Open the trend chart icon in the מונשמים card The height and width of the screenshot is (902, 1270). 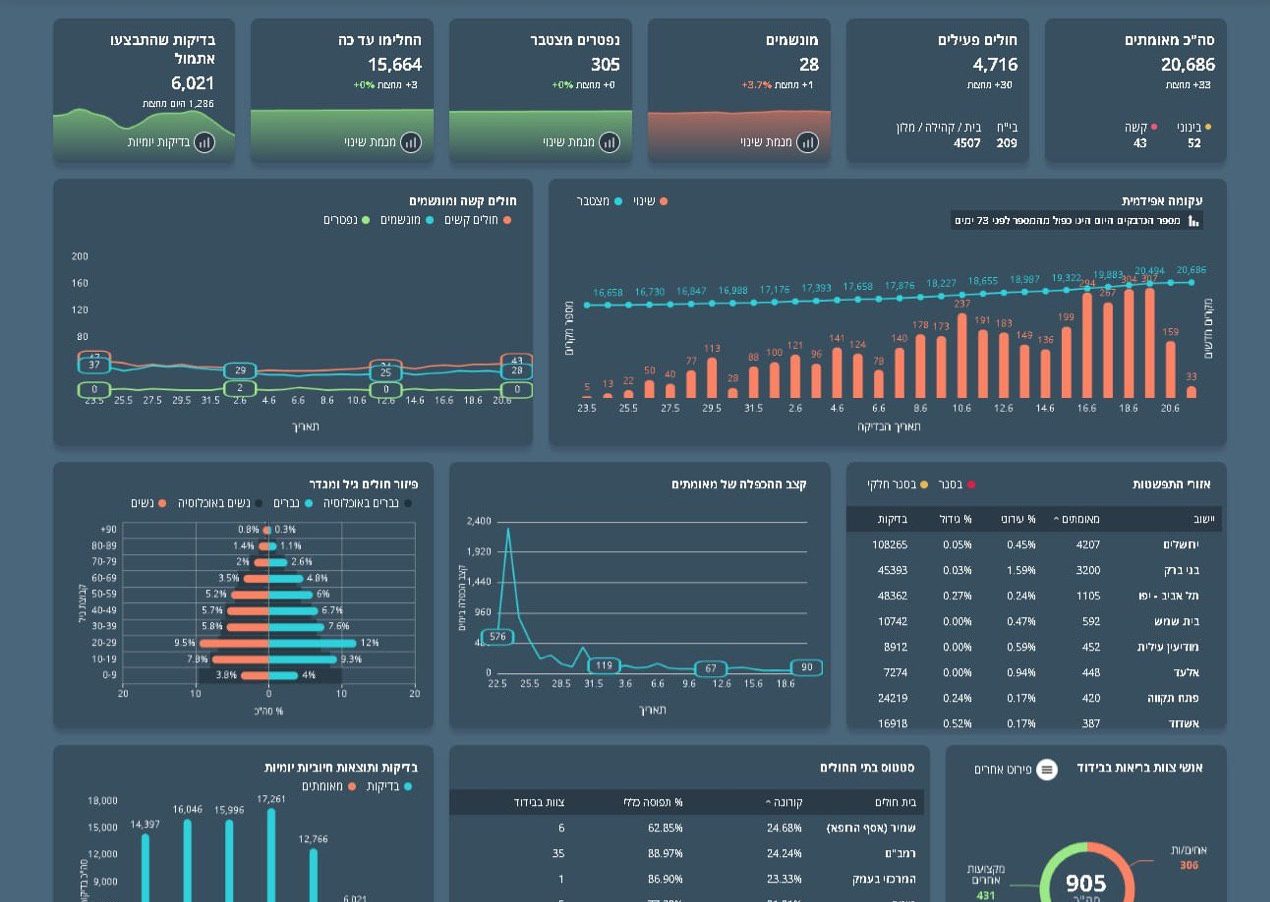[x=807, y=142]
